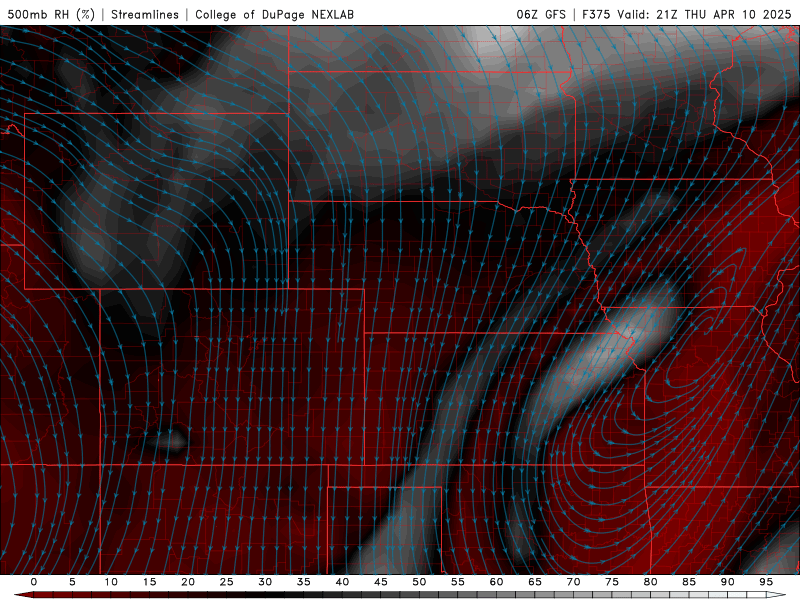Click the "5" value on the colorbar

coord(72,582)
